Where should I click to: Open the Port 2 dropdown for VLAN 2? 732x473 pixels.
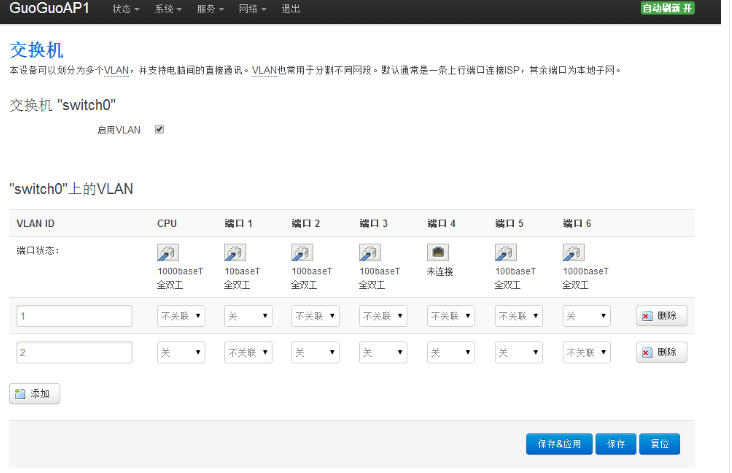tap(316, 353)
